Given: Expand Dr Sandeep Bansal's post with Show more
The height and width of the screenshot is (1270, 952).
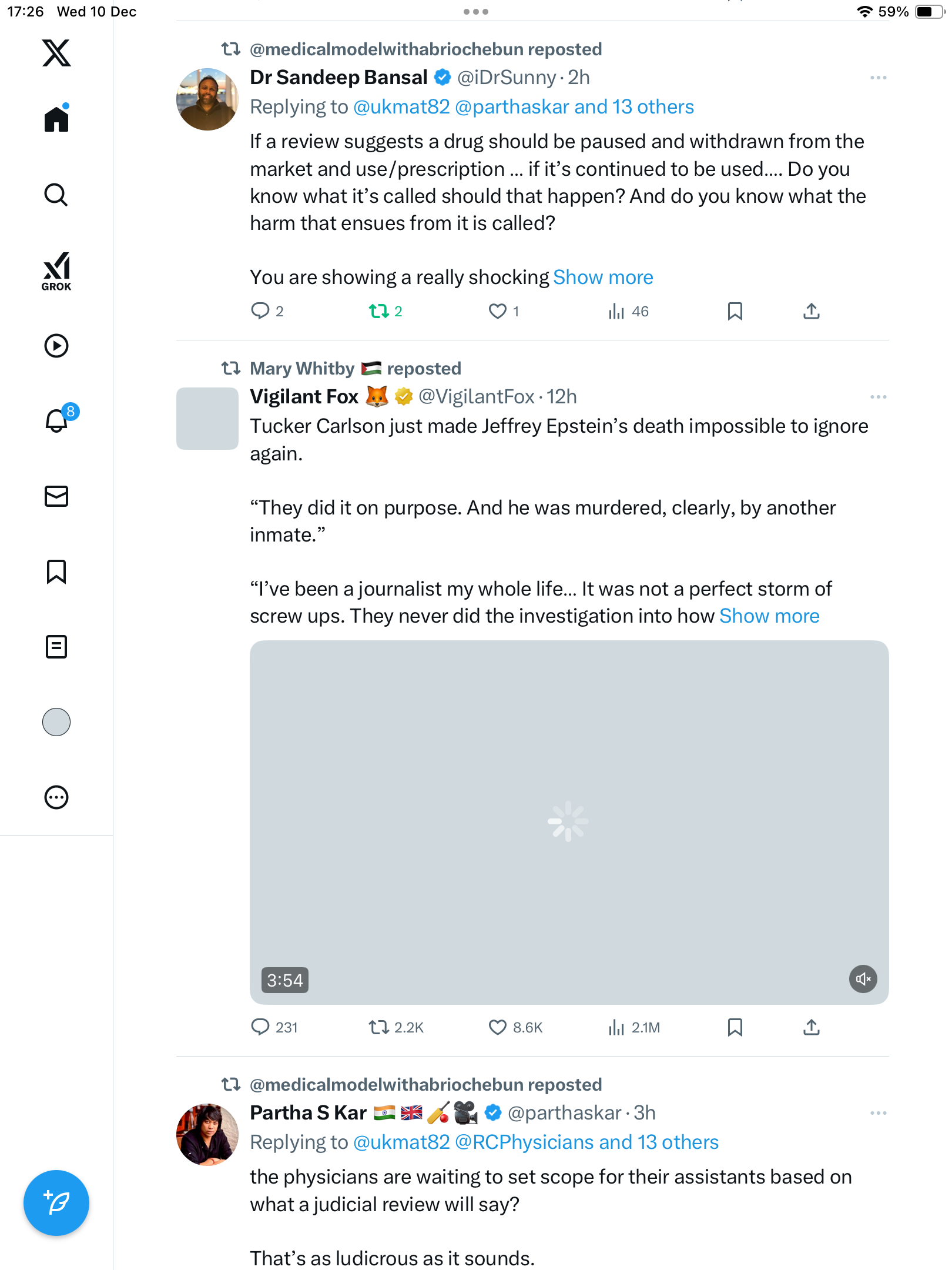Looking at the screenshot, I should [603, 278].
